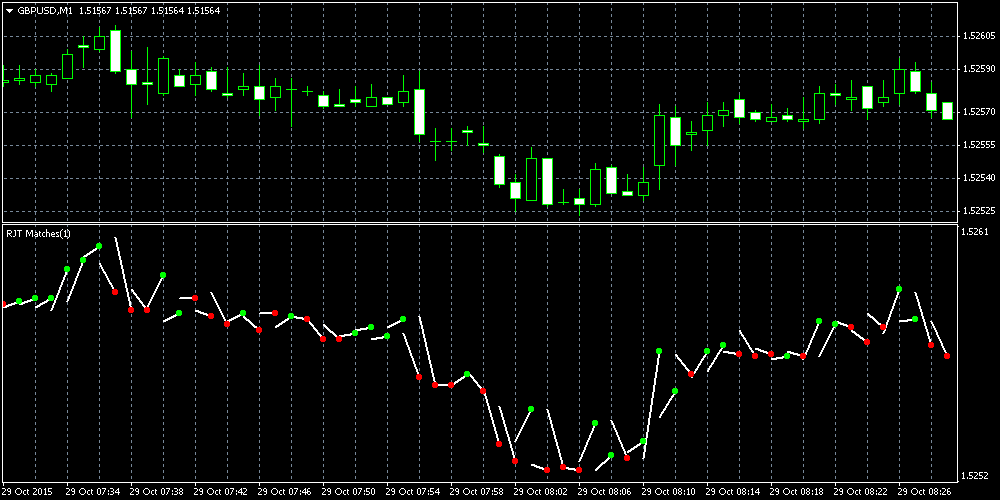1000x500 pixels.
Task: Click the 1.52570 price scale label
Action: (x=978, y=112)
